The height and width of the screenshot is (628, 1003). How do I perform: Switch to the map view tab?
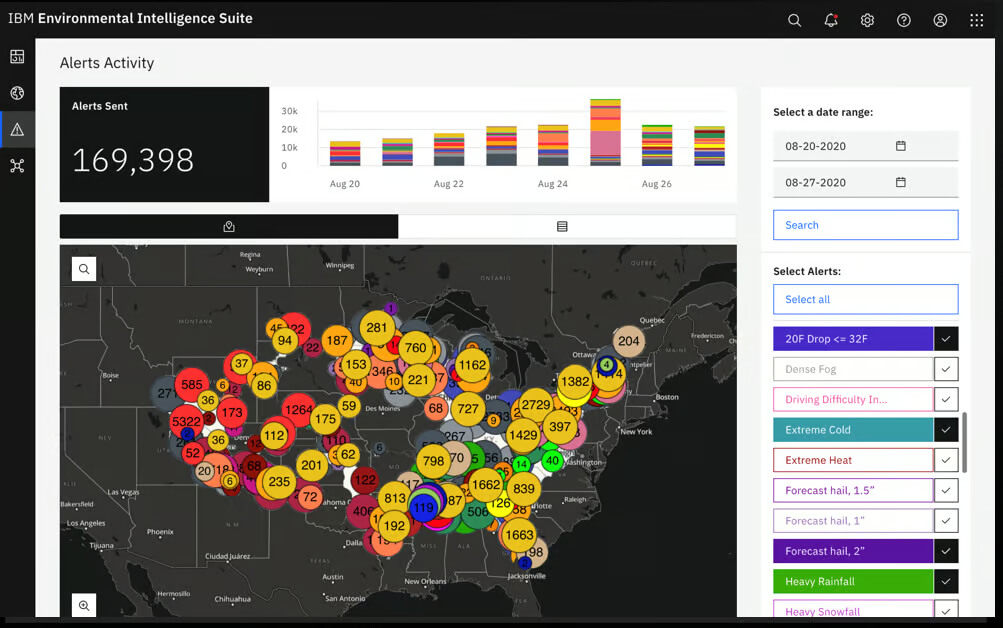229,226
